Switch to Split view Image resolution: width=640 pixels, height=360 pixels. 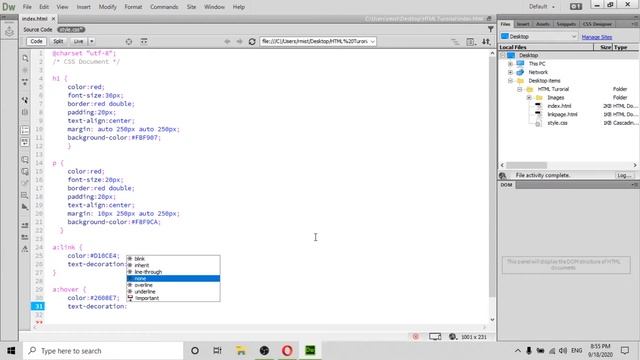pos(58,41)
